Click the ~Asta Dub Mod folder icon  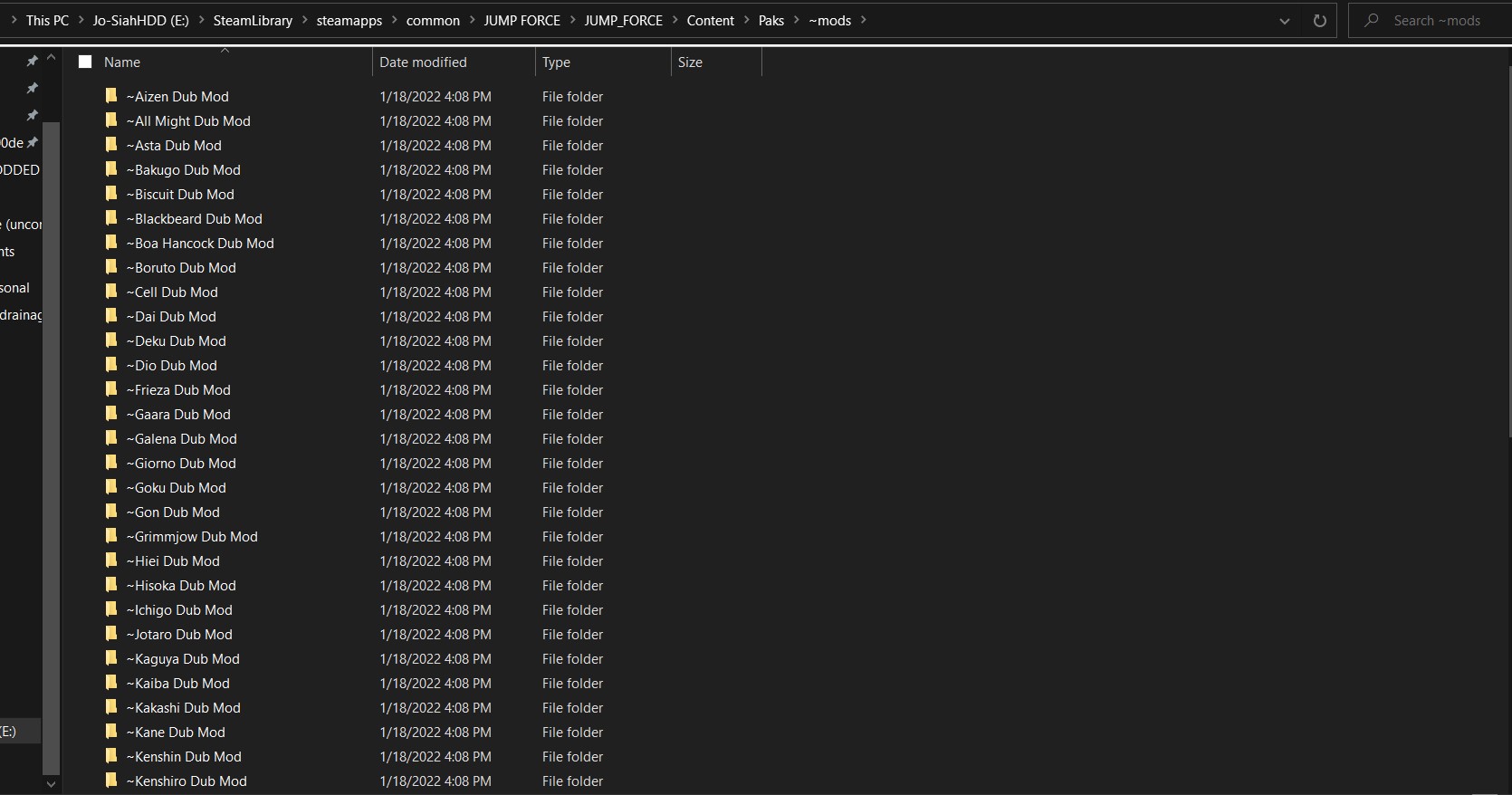[x=111, y=145]
